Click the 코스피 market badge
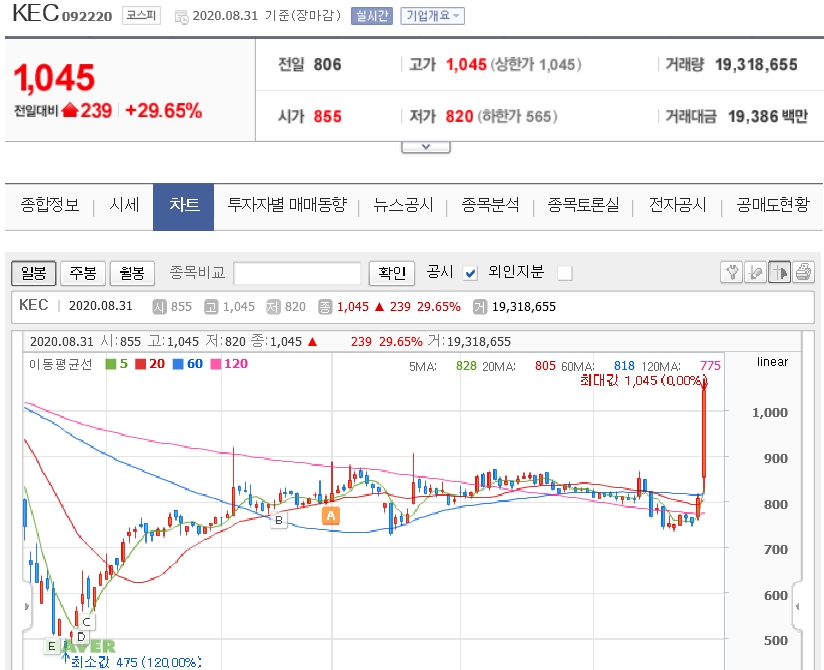 pos(141,15)
